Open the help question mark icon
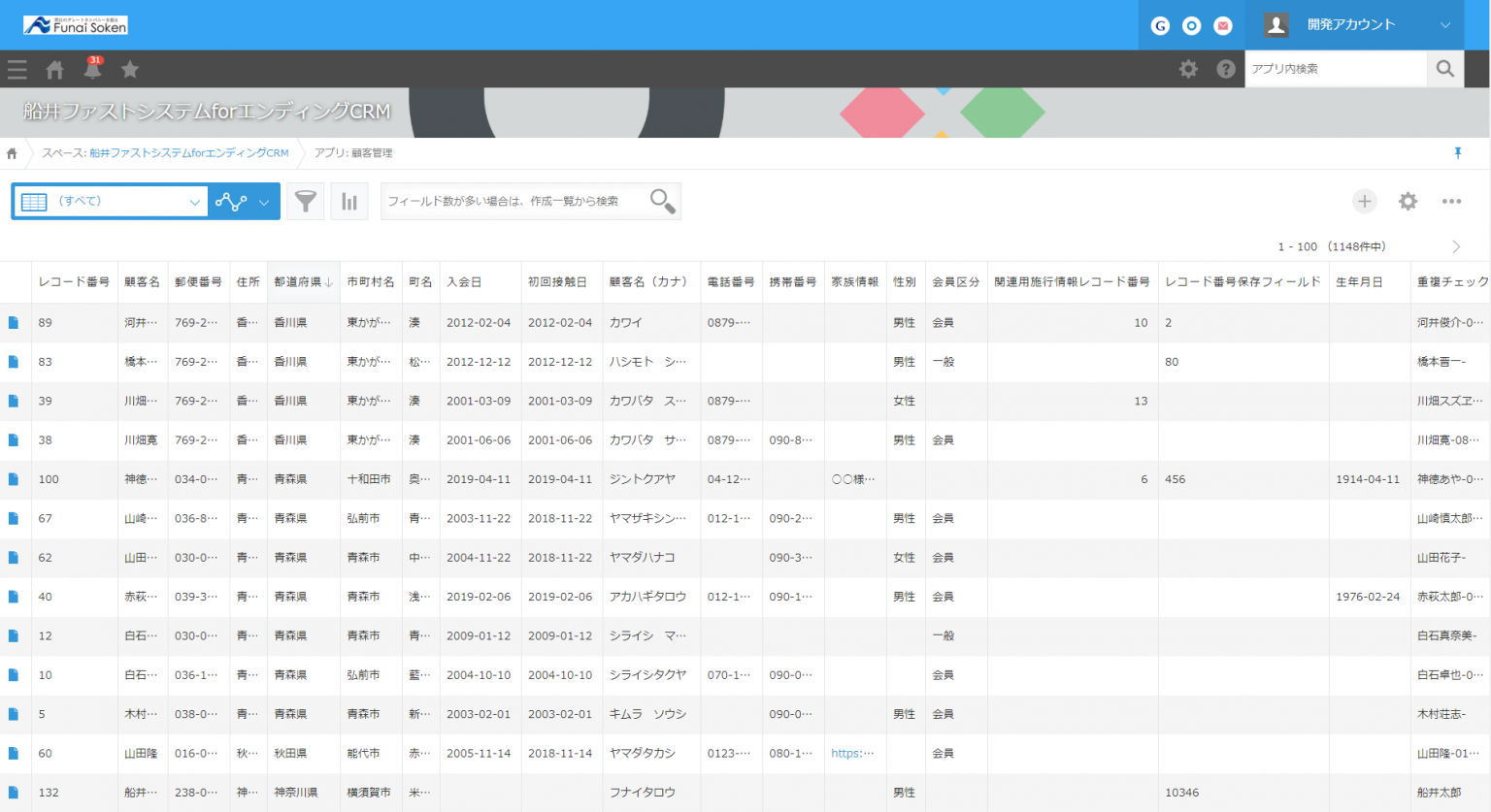 [x=1226, y=69]
